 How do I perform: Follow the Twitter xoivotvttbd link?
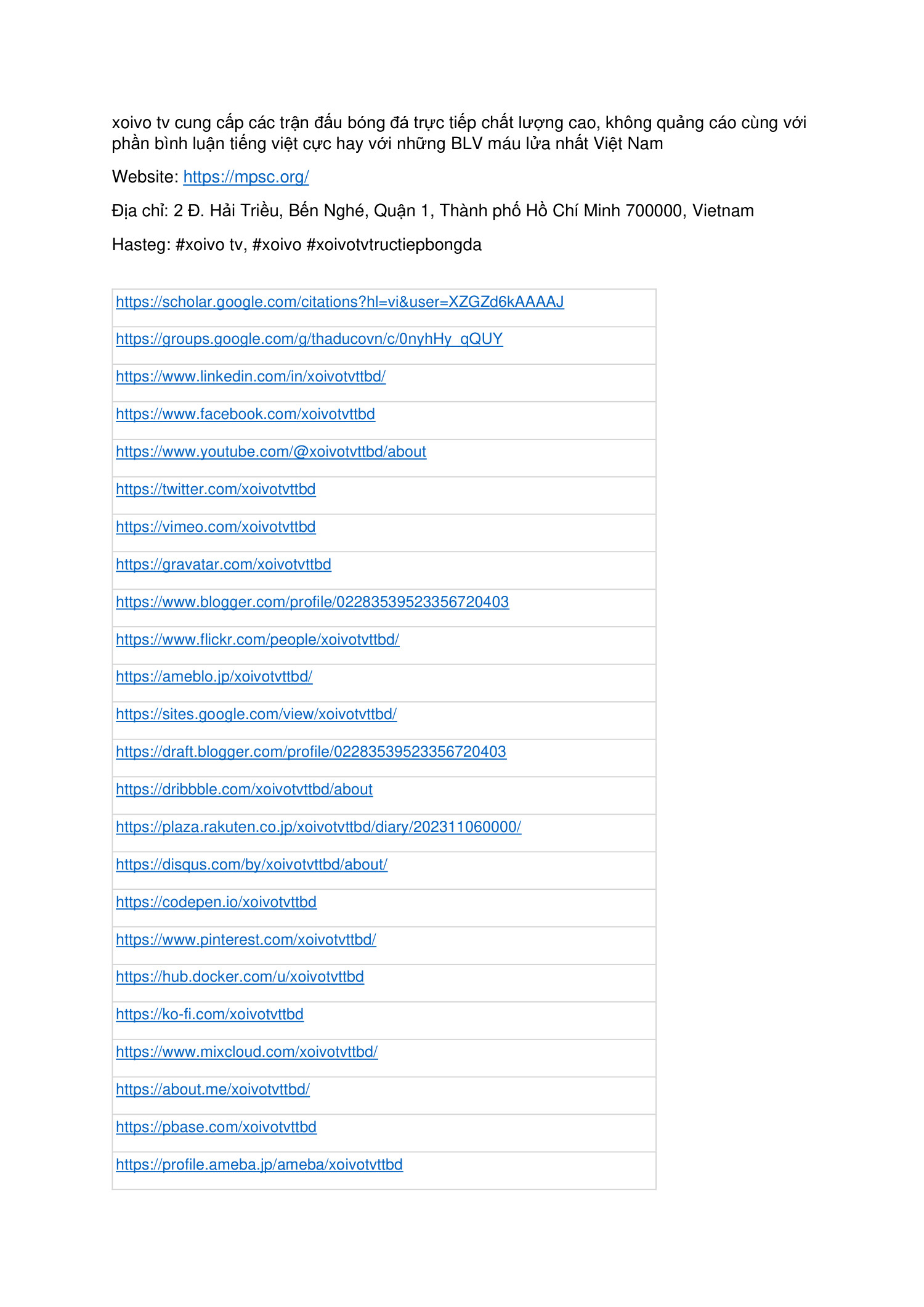216,489
